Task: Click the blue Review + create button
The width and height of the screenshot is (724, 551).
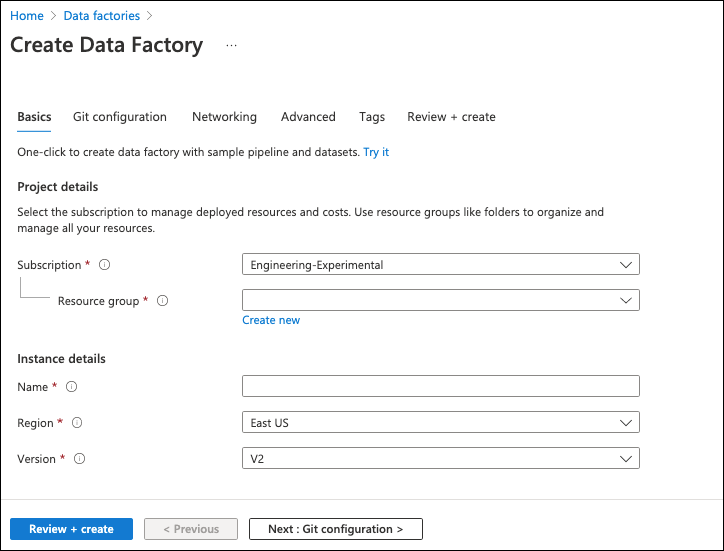Action: (x=71, y=529)
